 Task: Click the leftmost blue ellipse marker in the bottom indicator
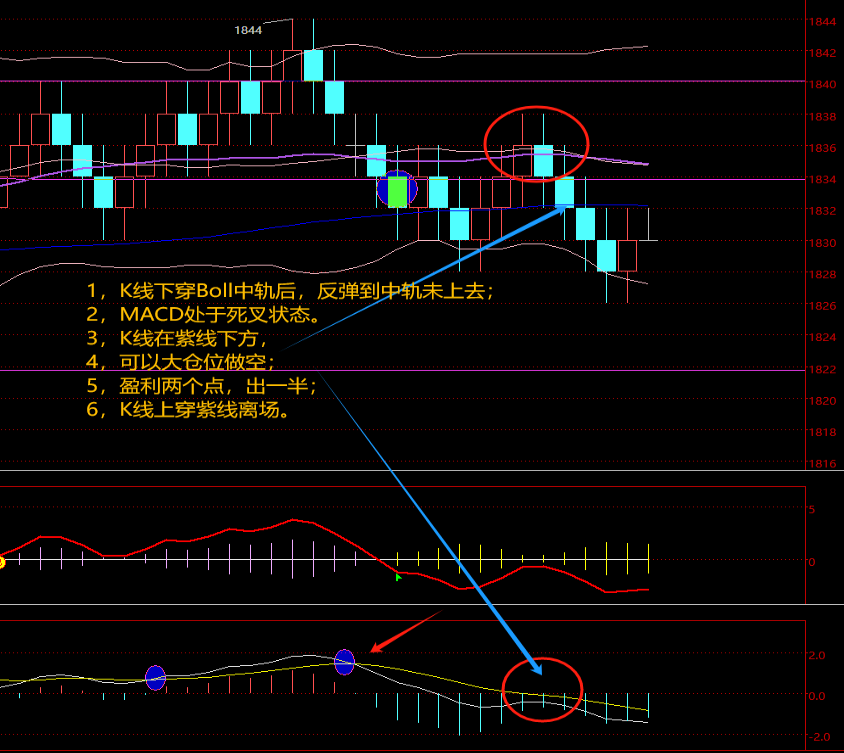click(156, 678)
